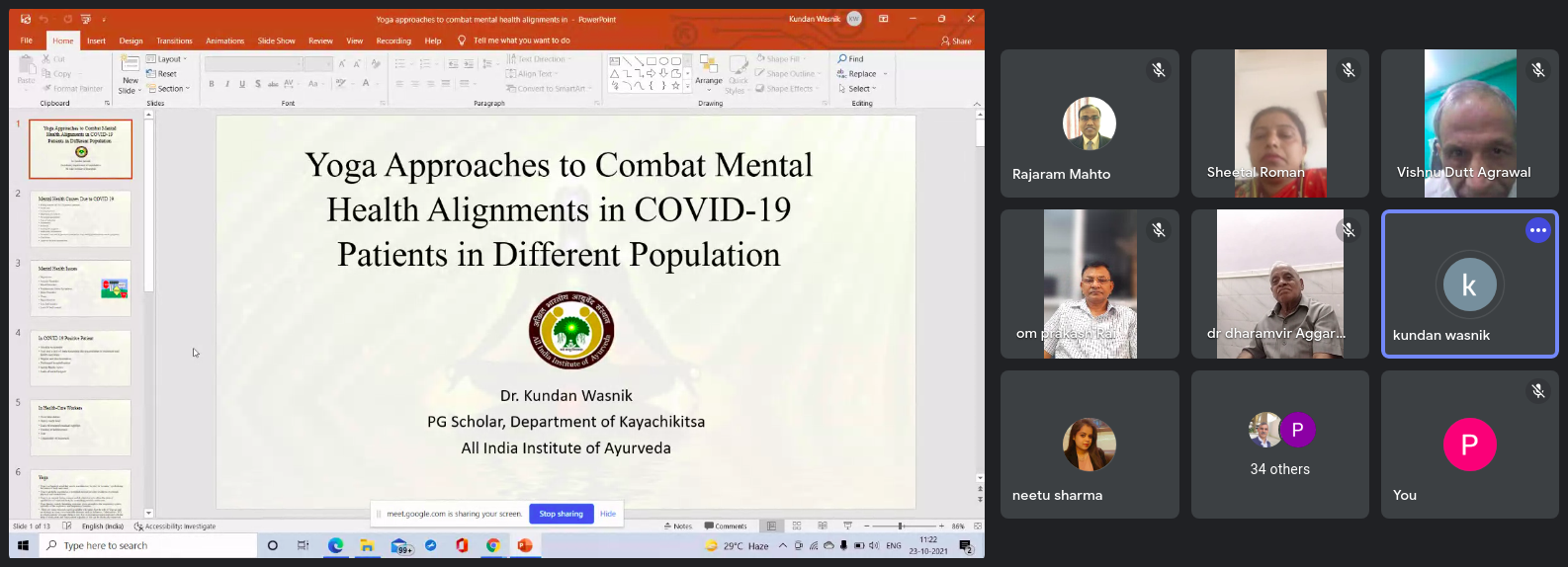Switch to the Animations tab
Image resolution: width=1568 pixels, height=567 pixels.
(225, 40)
